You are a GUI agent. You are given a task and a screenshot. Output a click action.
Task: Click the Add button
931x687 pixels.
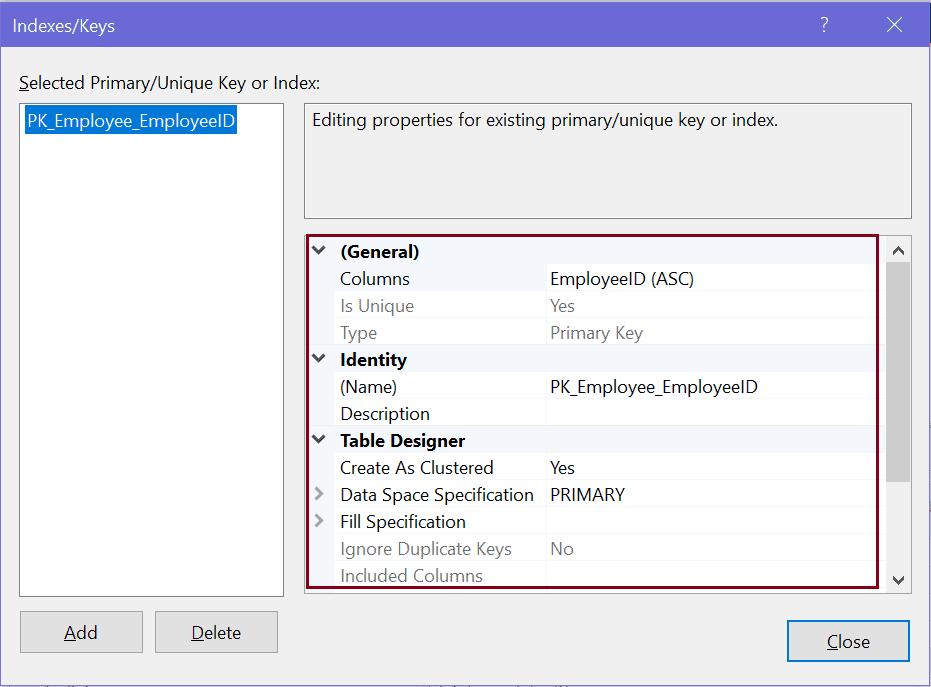tap(81, 632)
